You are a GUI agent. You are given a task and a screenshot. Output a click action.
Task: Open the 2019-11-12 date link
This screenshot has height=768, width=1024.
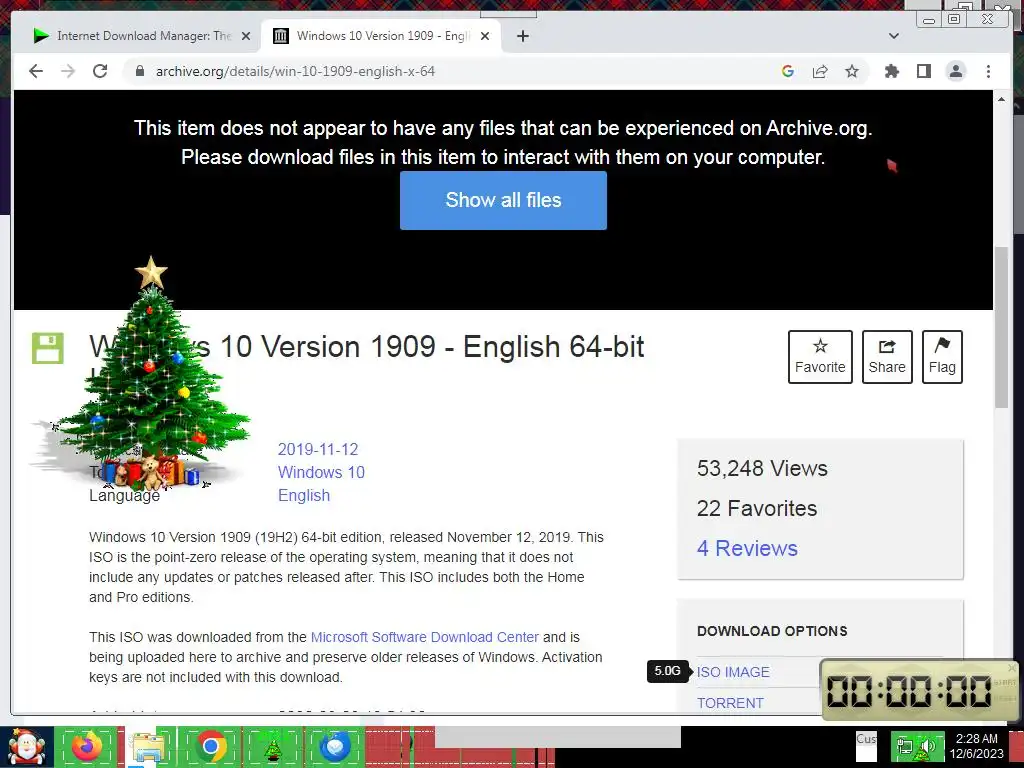point(318,449)
